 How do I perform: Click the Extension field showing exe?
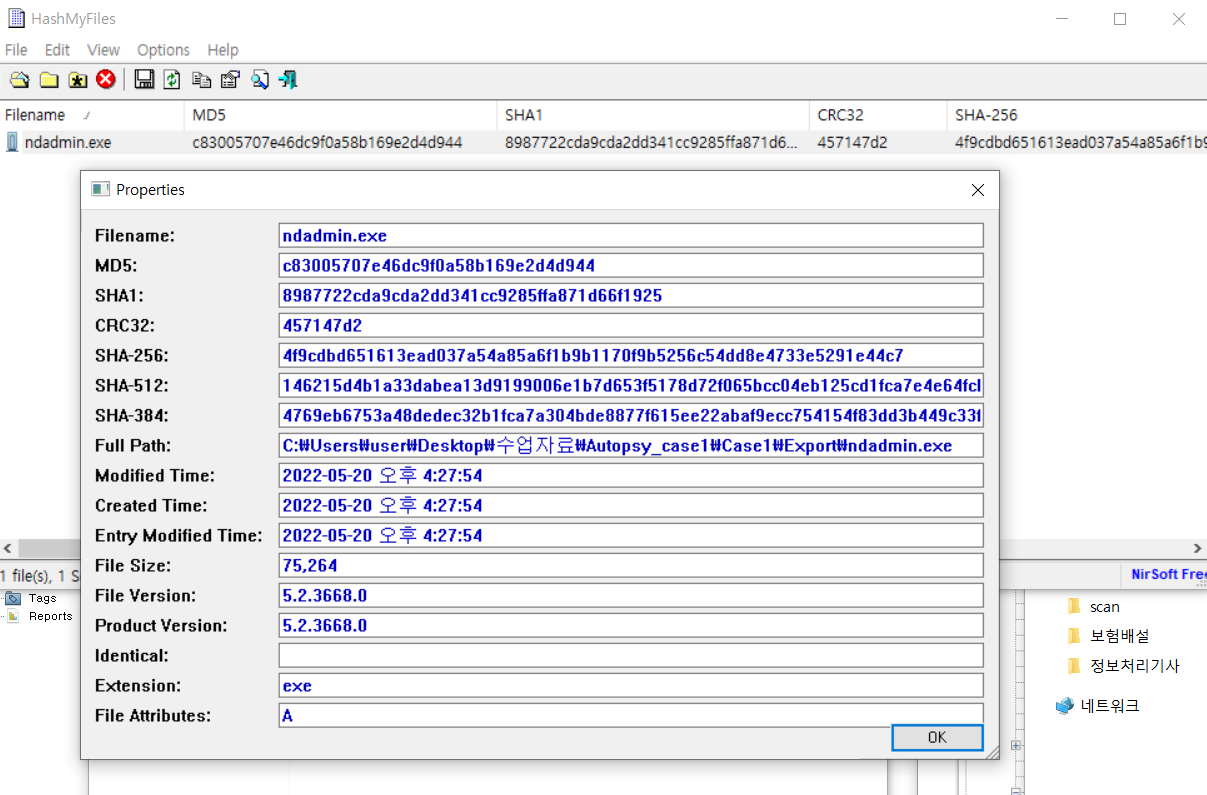click(x=631, y=685)
